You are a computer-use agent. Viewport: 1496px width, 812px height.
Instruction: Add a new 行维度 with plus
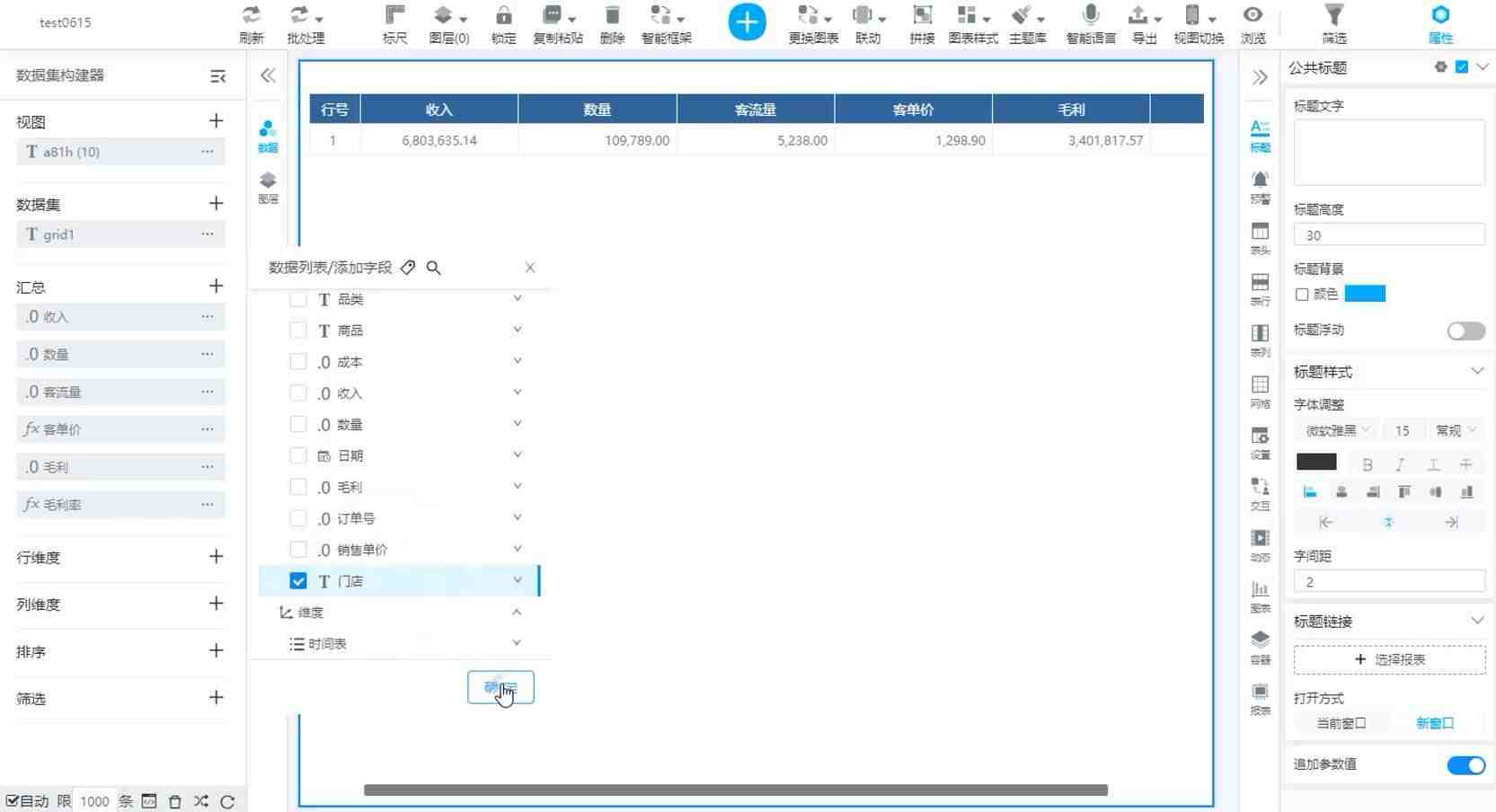(x=216, y=557)
